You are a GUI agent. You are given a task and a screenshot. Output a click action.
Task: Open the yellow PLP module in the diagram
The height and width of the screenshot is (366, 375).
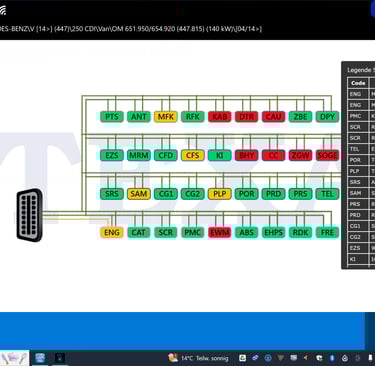220,194
